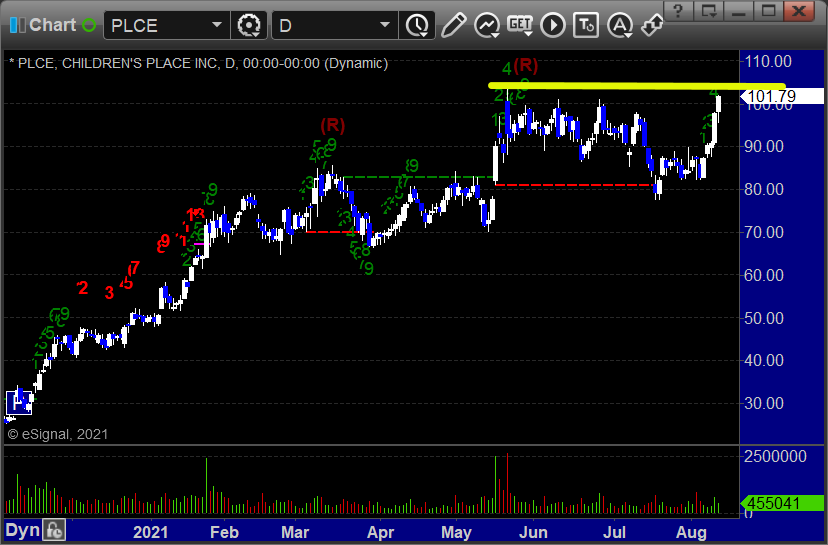Click the lock scale icon beside Dyn

point(54,530)
